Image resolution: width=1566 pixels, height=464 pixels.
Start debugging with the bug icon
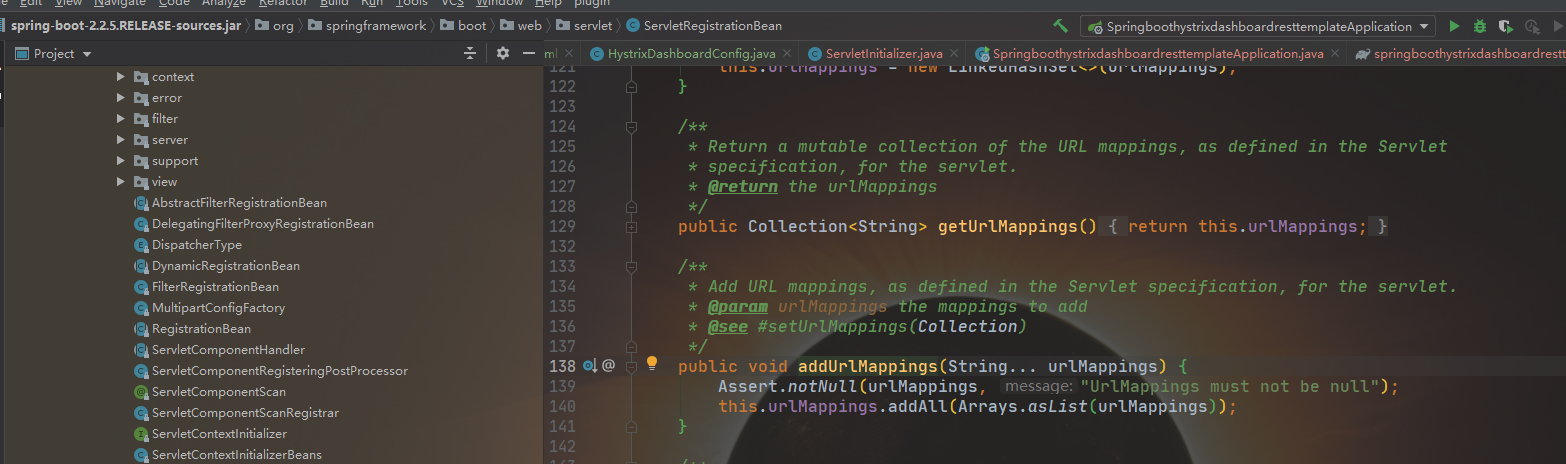(x=1480, y=26)
